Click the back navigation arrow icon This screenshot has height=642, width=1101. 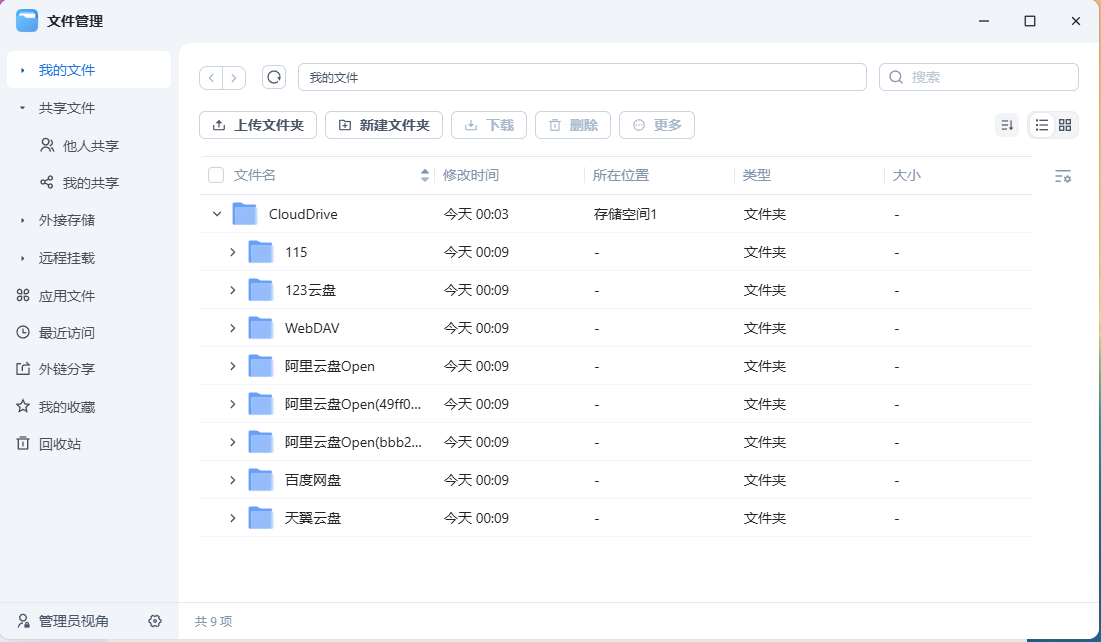click(x=211, y=76)
